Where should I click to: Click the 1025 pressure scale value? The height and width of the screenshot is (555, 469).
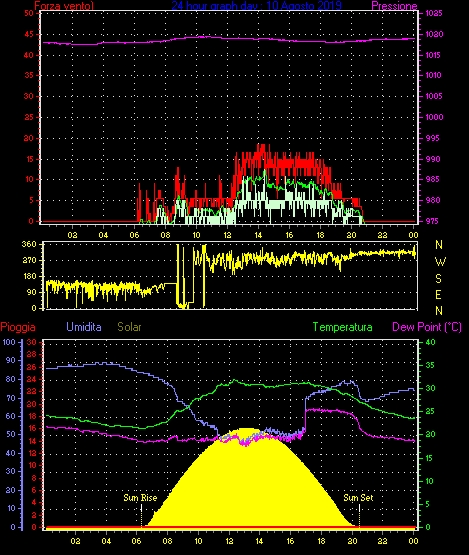434,13
